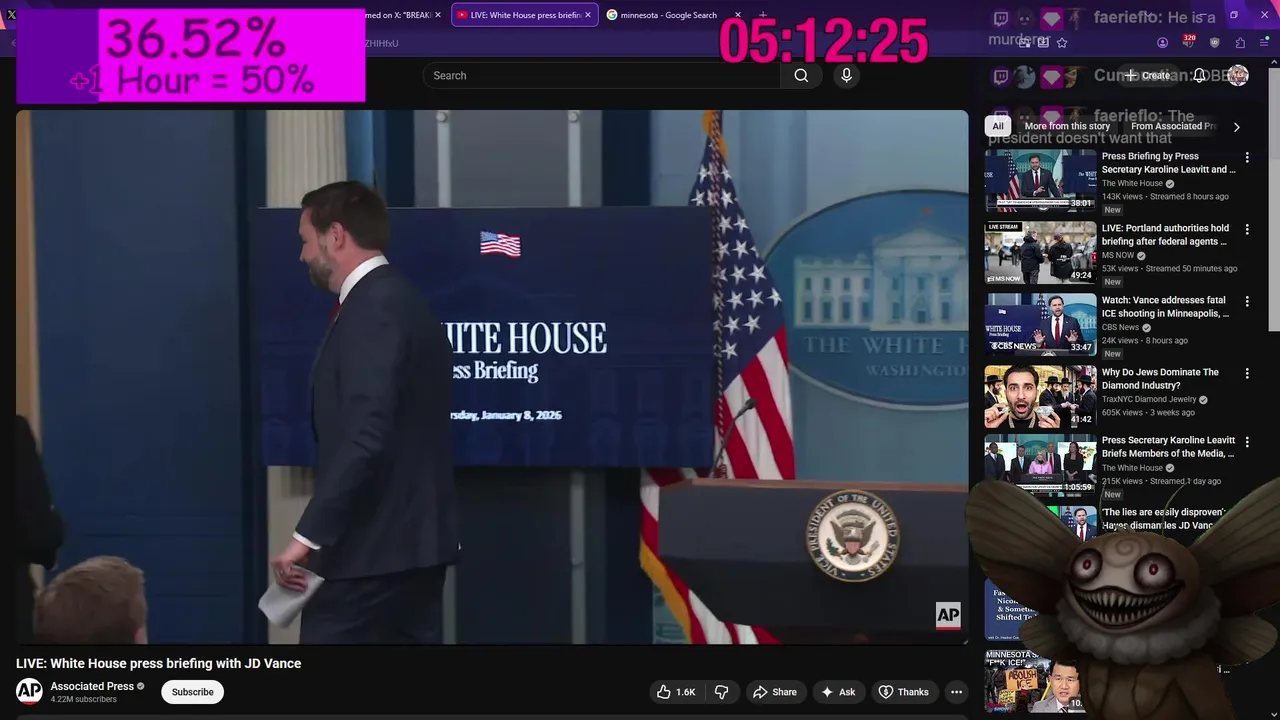Open the Ask sparkle button
The height and width of the screenshot is (720, 1280).
[x=838, y=692]
